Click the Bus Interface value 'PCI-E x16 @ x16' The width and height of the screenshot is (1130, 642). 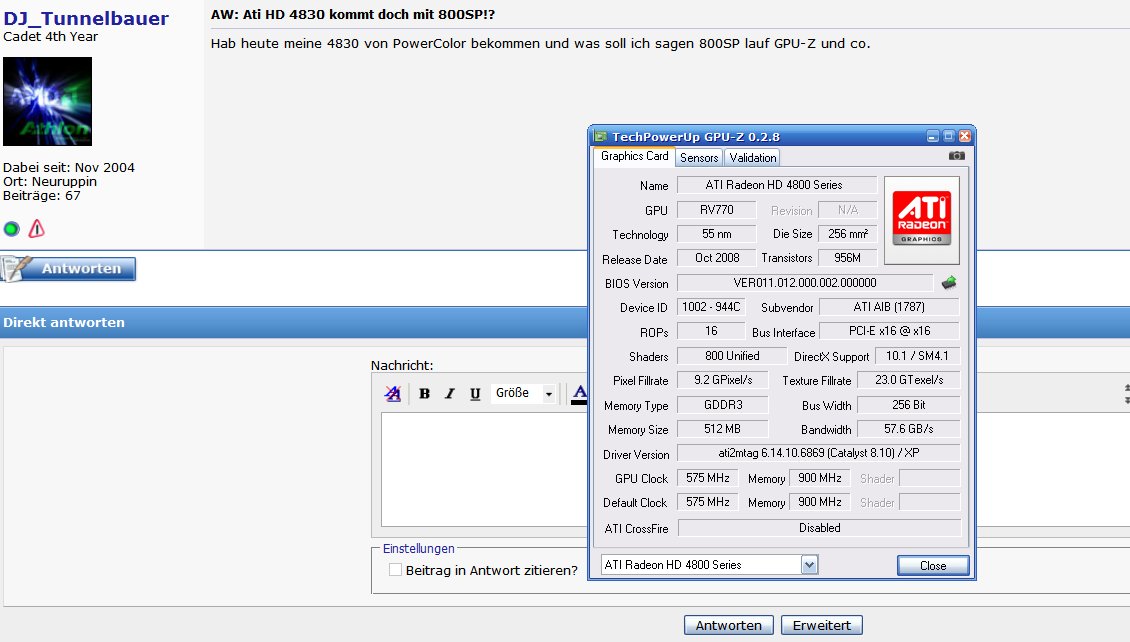click(889, 331)
